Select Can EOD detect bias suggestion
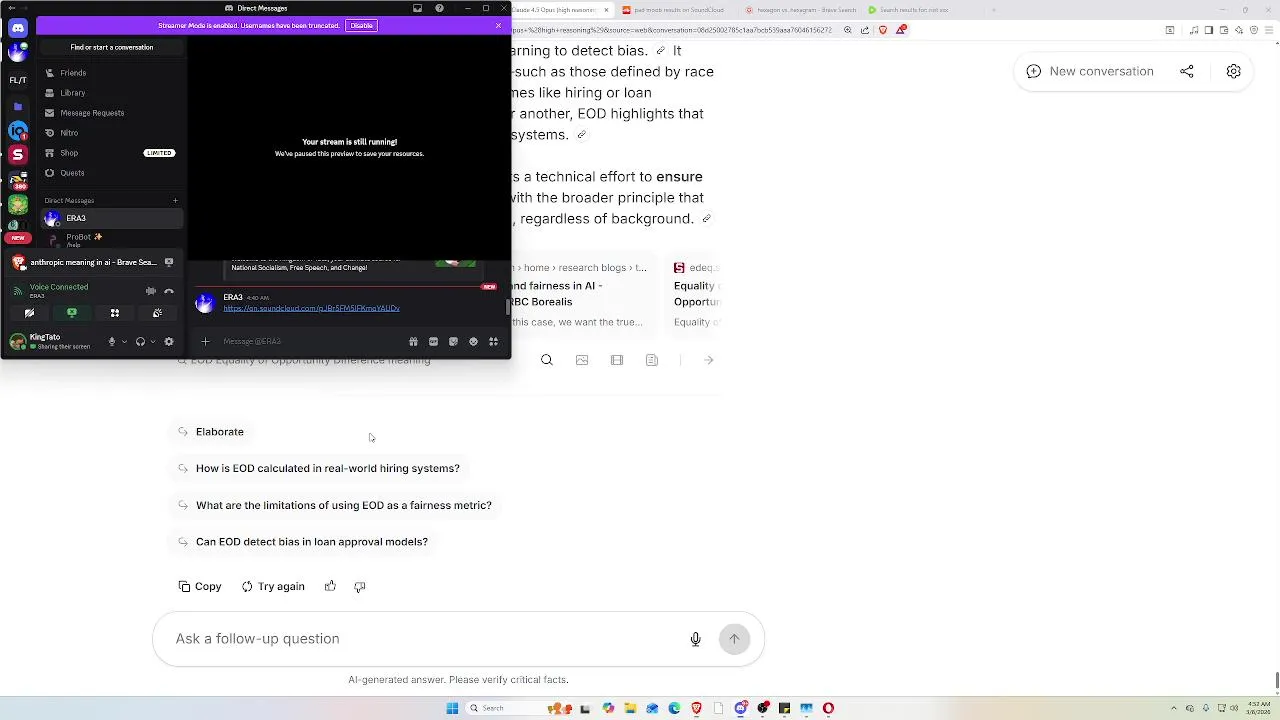 (303, 542)
